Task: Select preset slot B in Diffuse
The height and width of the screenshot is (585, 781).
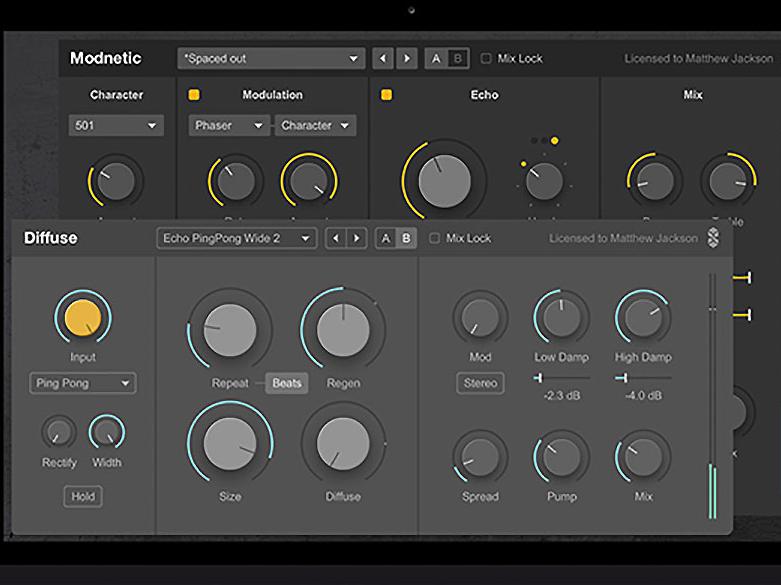Action: click(406, 238)
